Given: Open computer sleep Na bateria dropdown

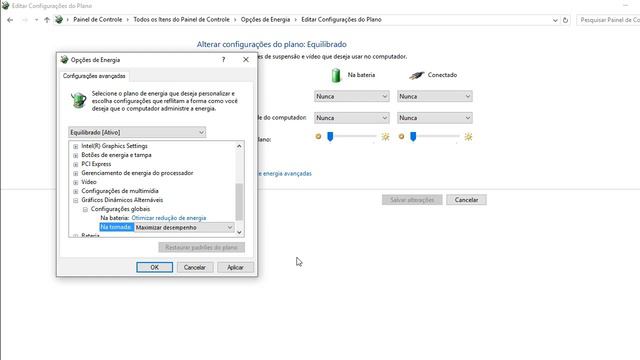Looking at the screenshot, I should tap(351, 118).
